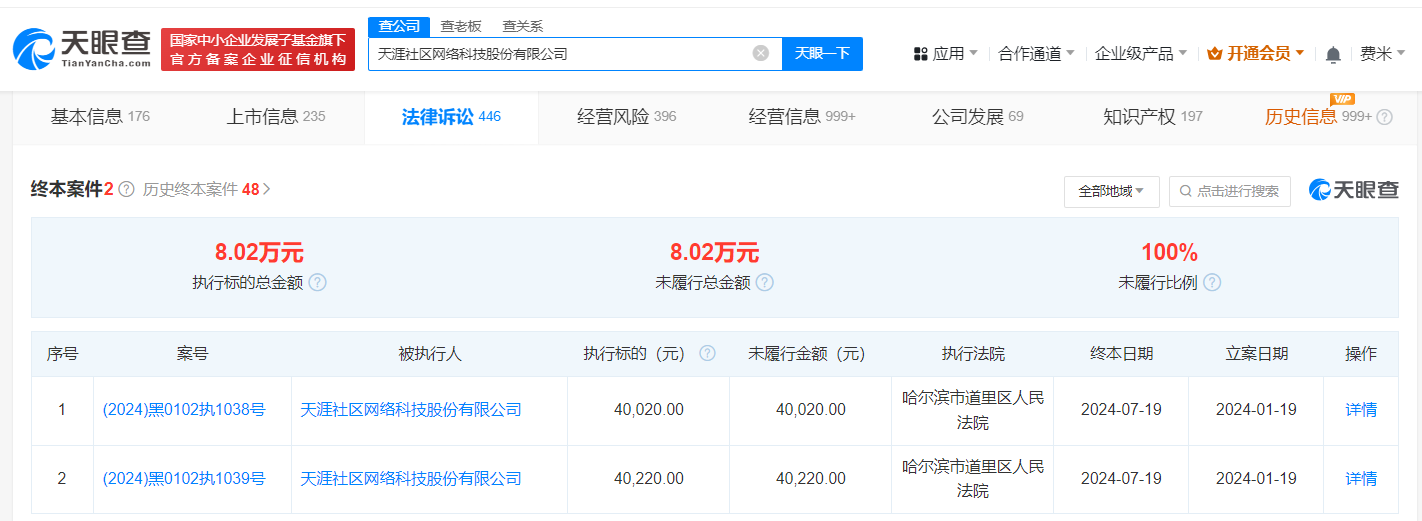Click help icon beside 未履行总金额

765,283
